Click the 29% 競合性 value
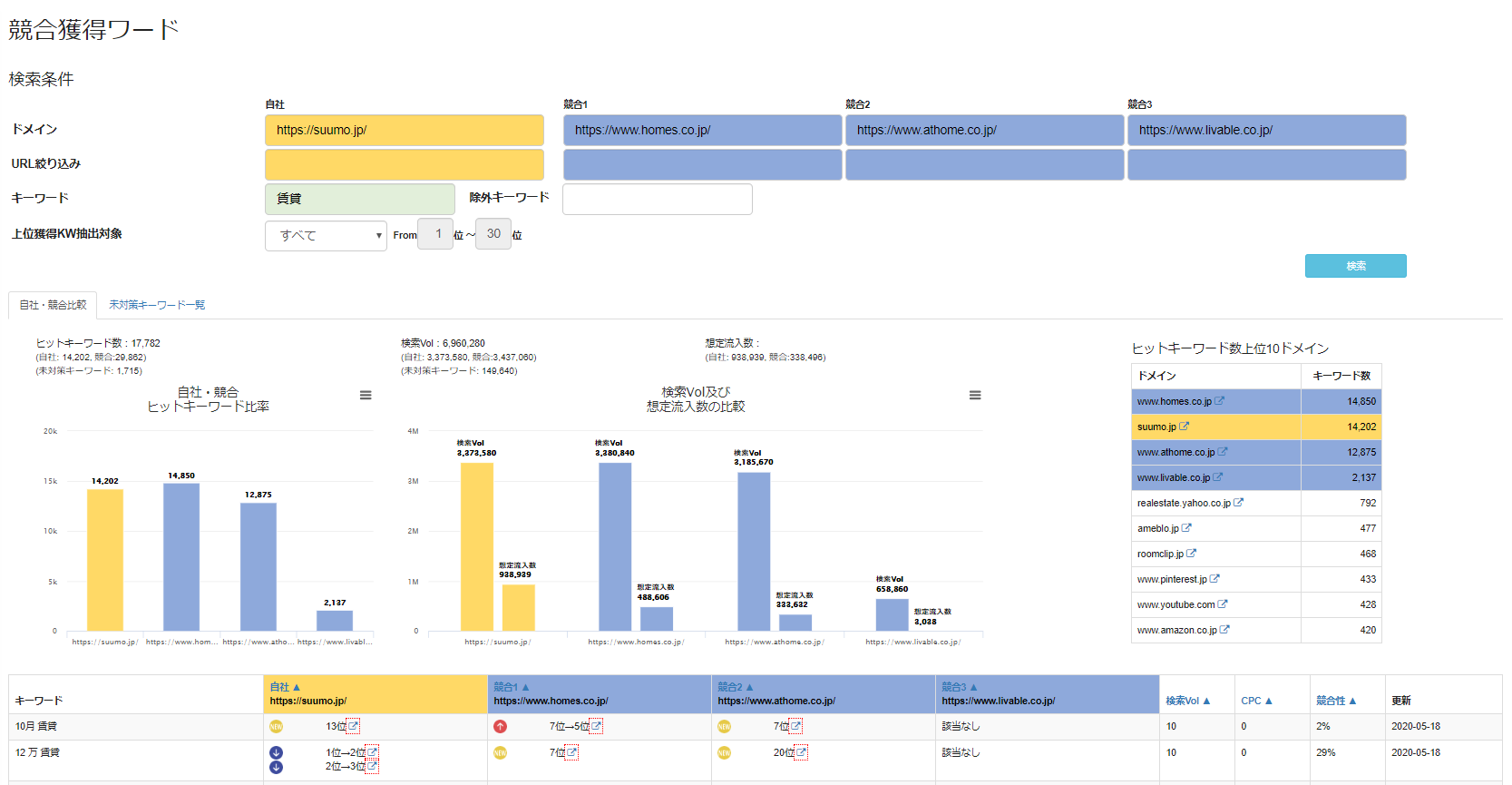The width and height of the screenshot is (1512, 785). point(1325,752)
